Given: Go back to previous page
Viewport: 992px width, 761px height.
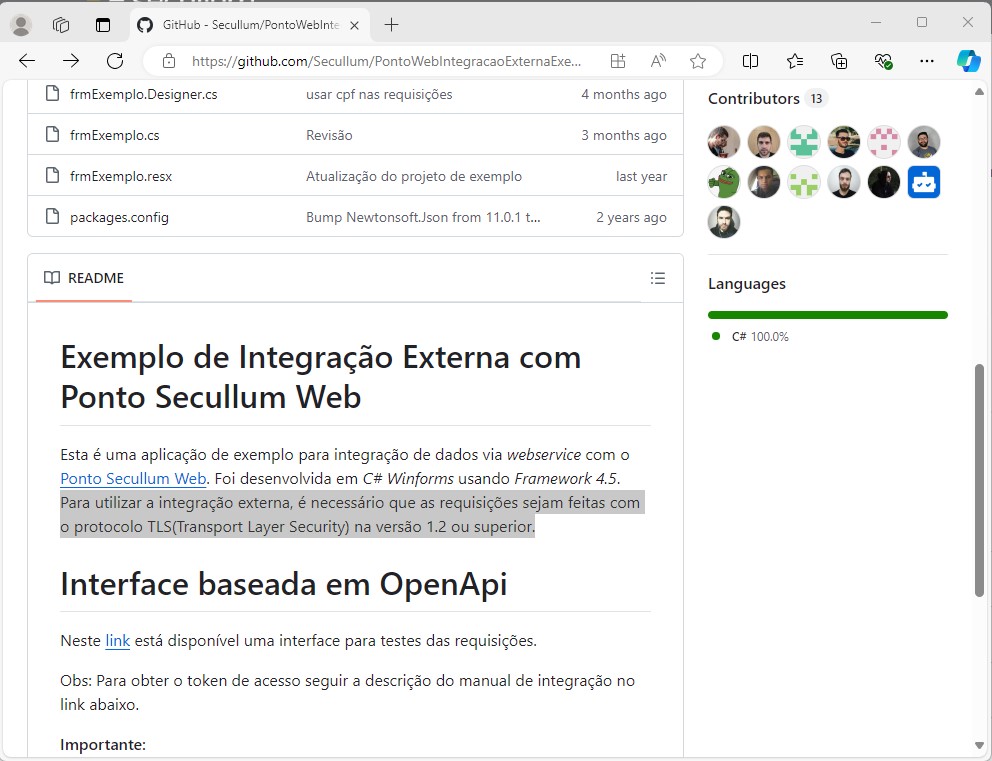Looking at the screenshot, I should pos(27,61).
